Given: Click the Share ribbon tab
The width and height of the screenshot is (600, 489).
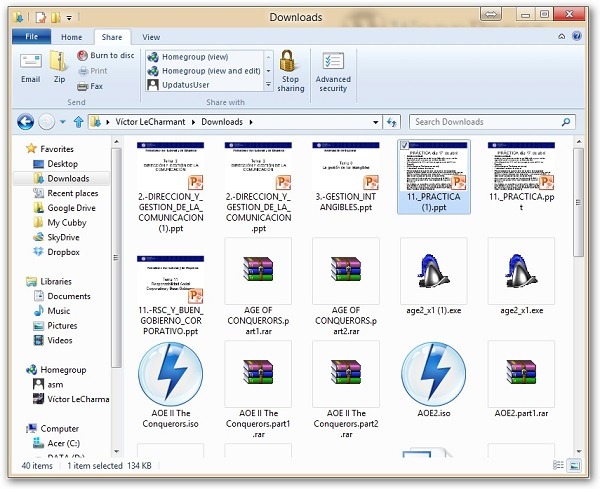Looking at the screenshot, I should coord(112,37).
